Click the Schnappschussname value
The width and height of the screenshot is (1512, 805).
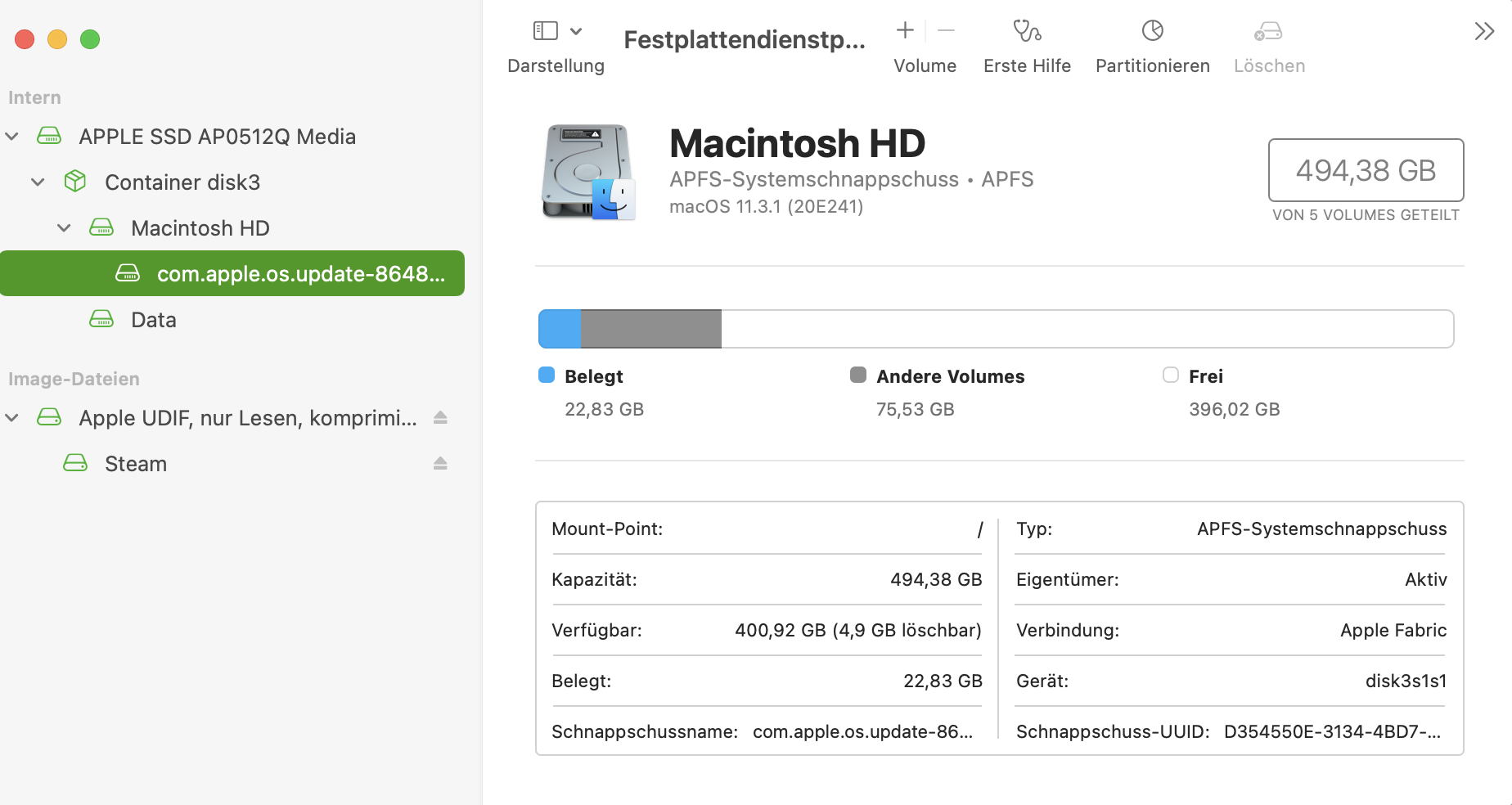click(863, 732)
